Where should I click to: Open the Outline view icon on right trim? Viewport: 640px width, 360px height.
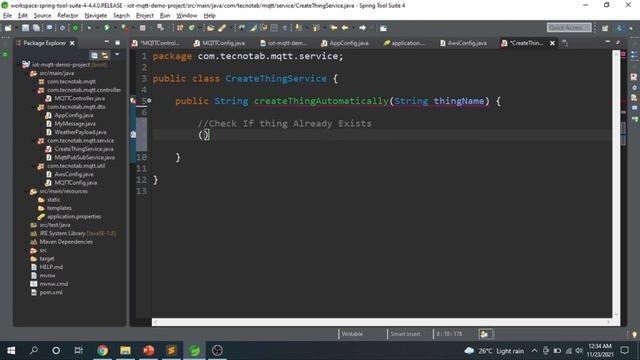pyautogui.click(x=634, y=56)
